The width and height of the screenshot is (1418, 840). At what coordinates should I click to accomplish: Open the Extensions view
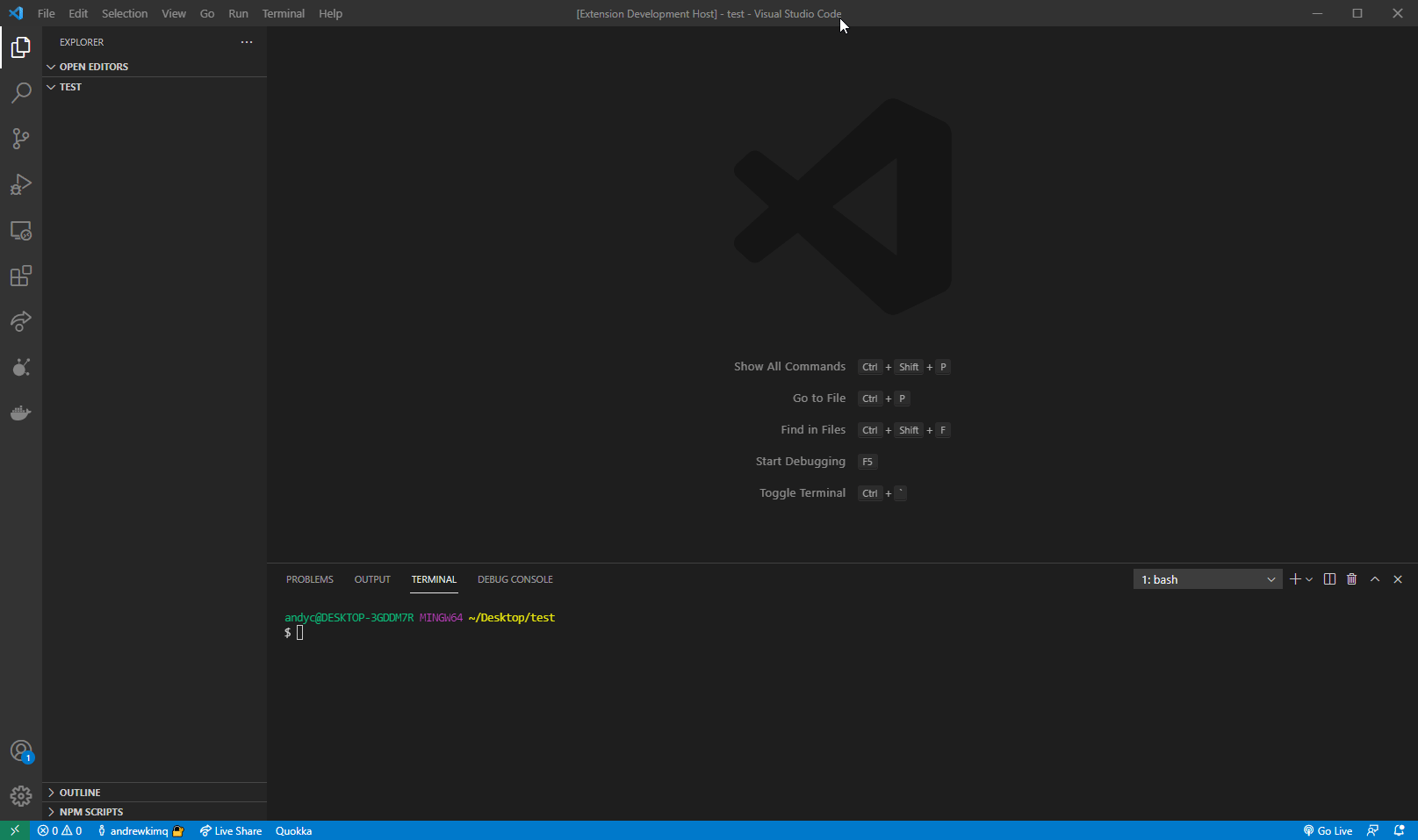point(21,276)
